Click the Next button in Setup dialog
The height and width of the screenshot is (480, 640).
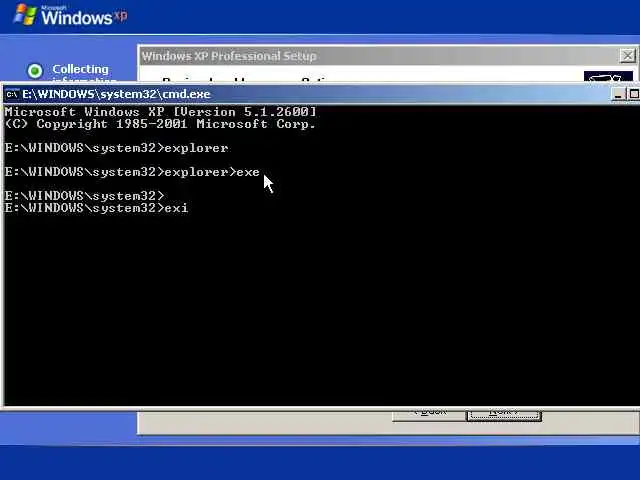point(504,415)
